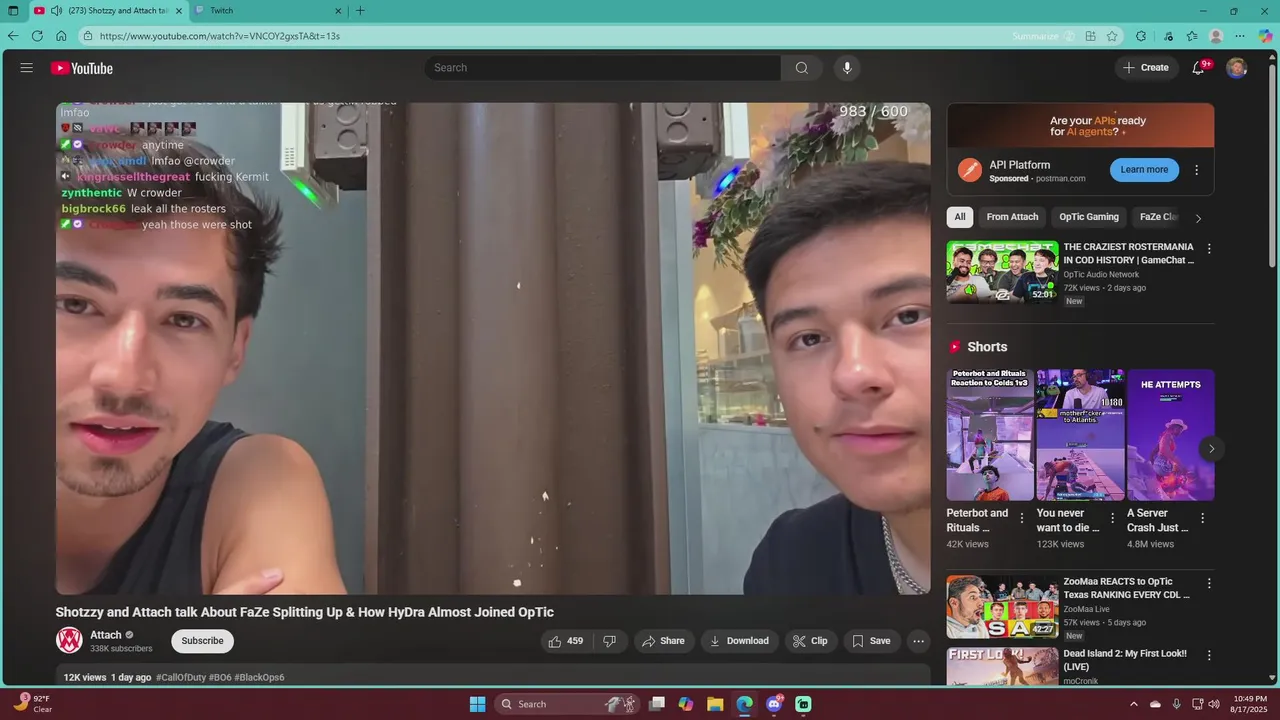The image size is (1280, 720).
Task: Select the All filter chip
Action: 960,217
